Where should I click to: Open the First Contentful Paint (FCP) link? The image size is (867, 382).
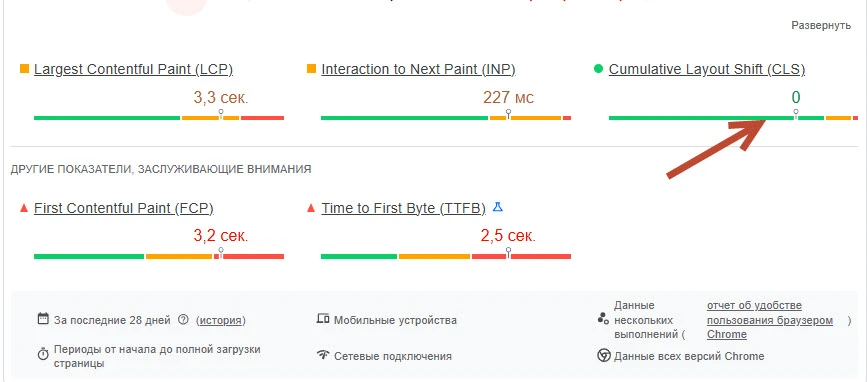[x=124, y=208]
